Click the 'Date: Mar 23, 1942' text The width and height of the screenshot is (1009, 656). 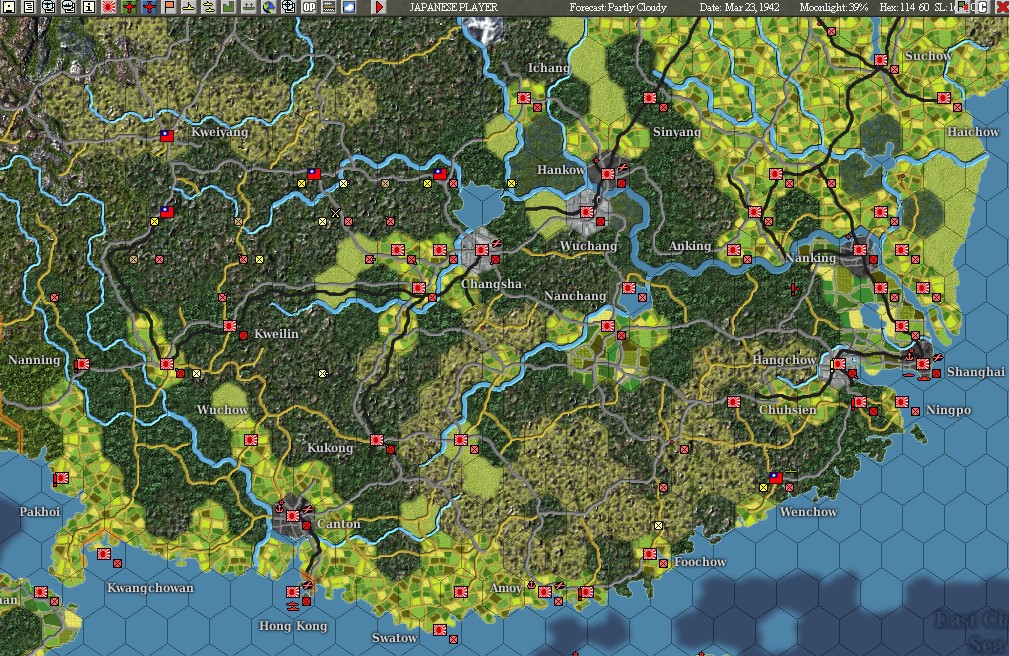click(739, 7)
